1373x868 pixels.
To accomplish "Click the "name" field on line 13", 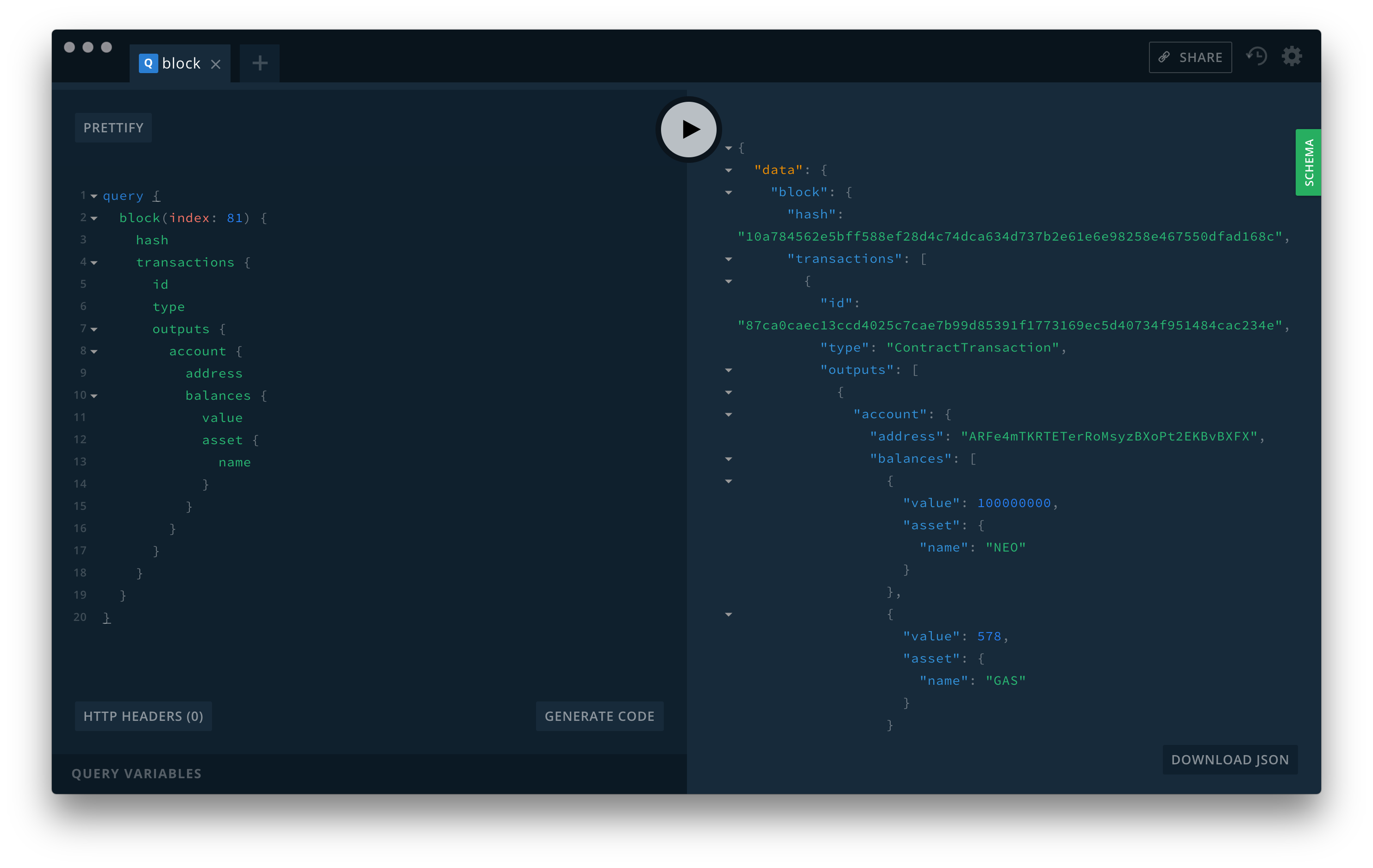I will [x=234, y=462].
